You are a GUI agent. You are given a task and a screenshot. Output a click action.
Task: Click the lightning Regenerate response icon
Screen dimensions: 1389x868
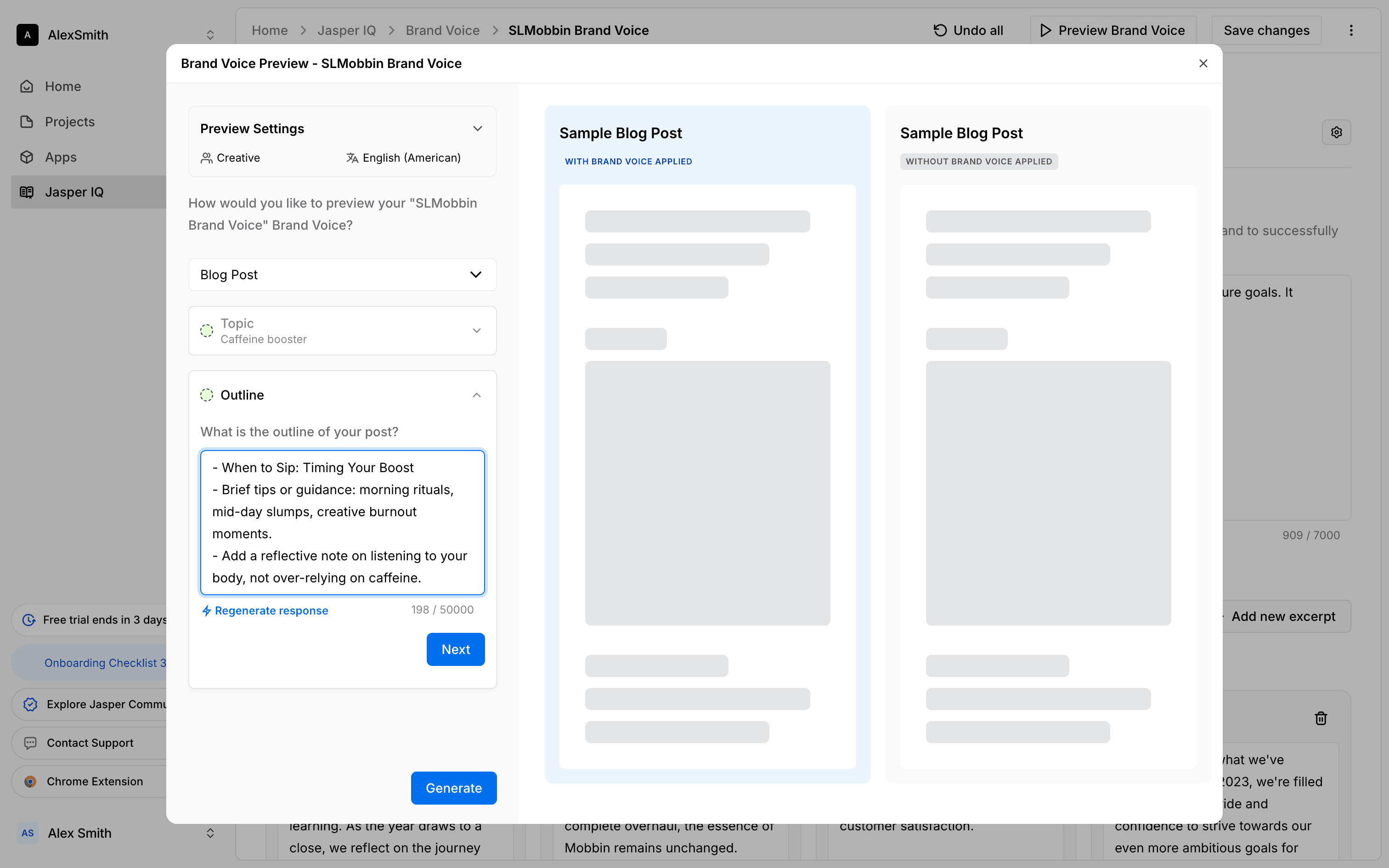207,611
